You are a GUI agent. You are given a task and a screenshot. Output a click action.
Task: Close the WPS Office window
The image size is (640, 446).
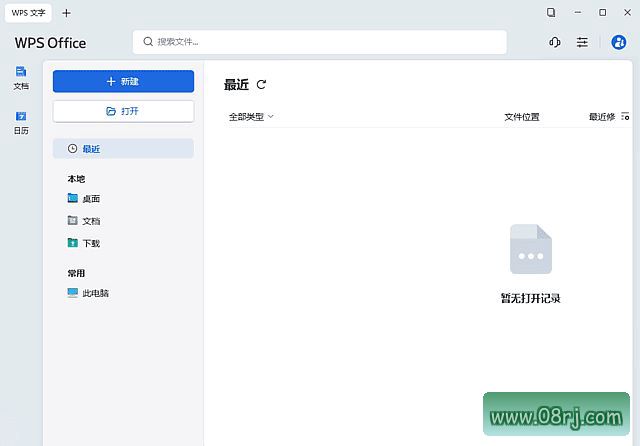627,12
